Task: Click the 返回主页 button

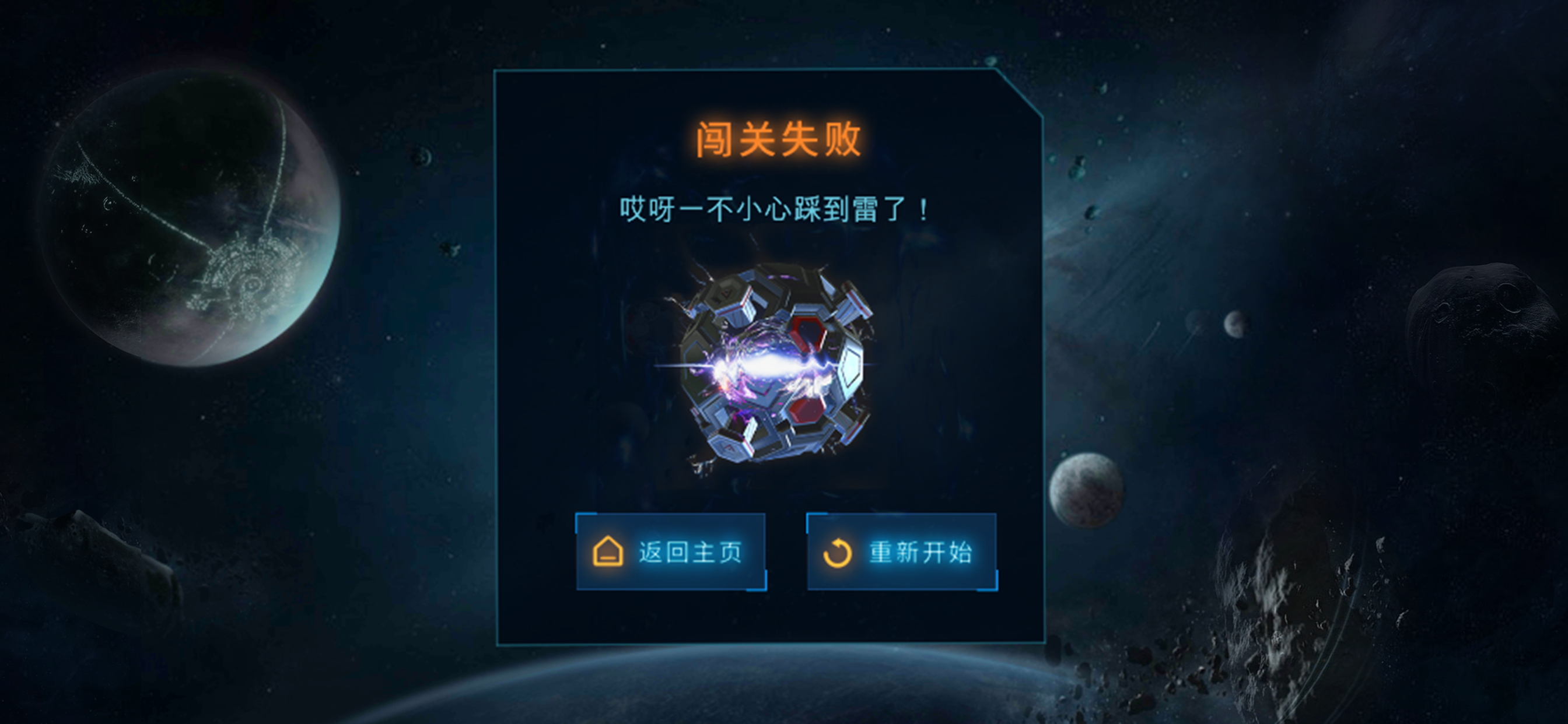Action: point(671,551)
